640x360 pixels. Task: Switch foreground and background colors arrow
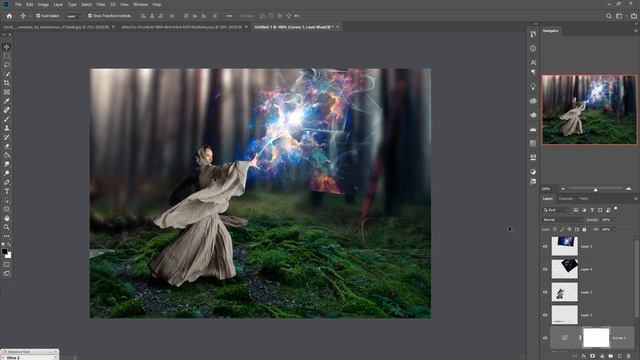[9, 244]
